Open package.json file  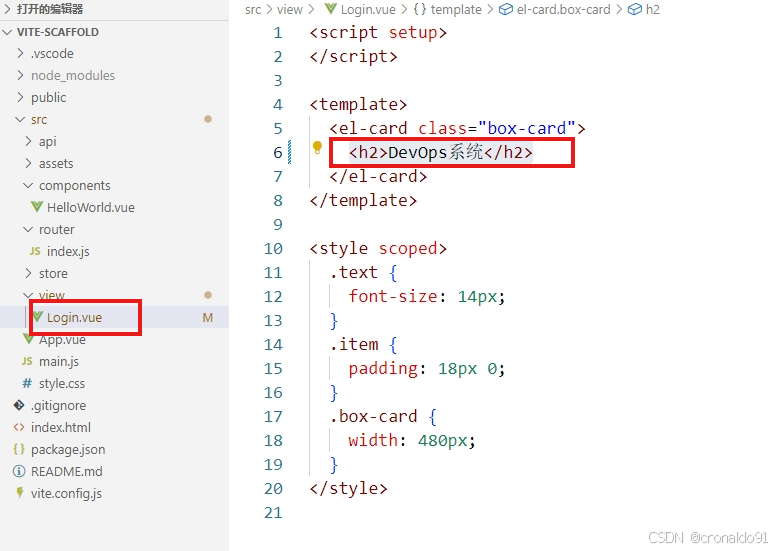(68, 449)
